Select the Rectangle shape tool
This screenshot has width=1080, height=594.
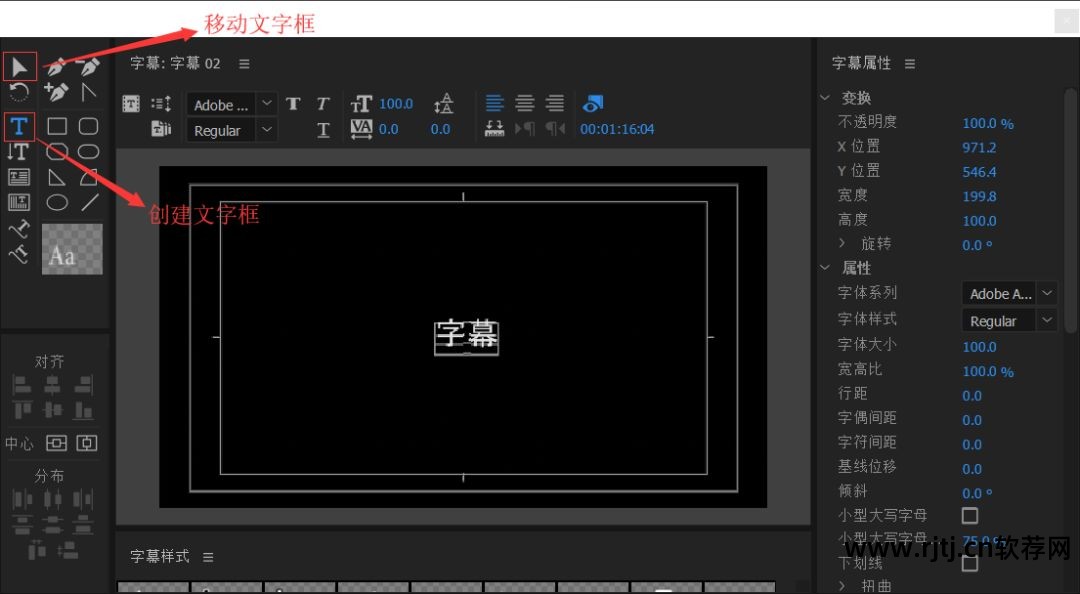click(x=57, y=126)
